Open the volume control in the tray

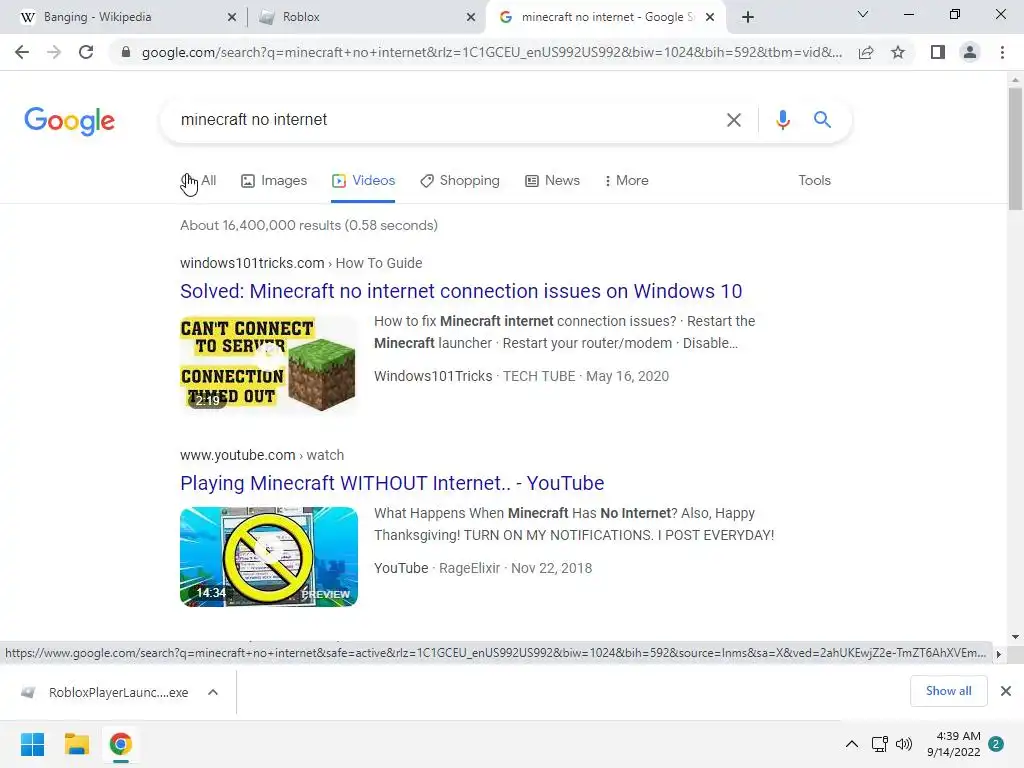[x=904, y=744]
